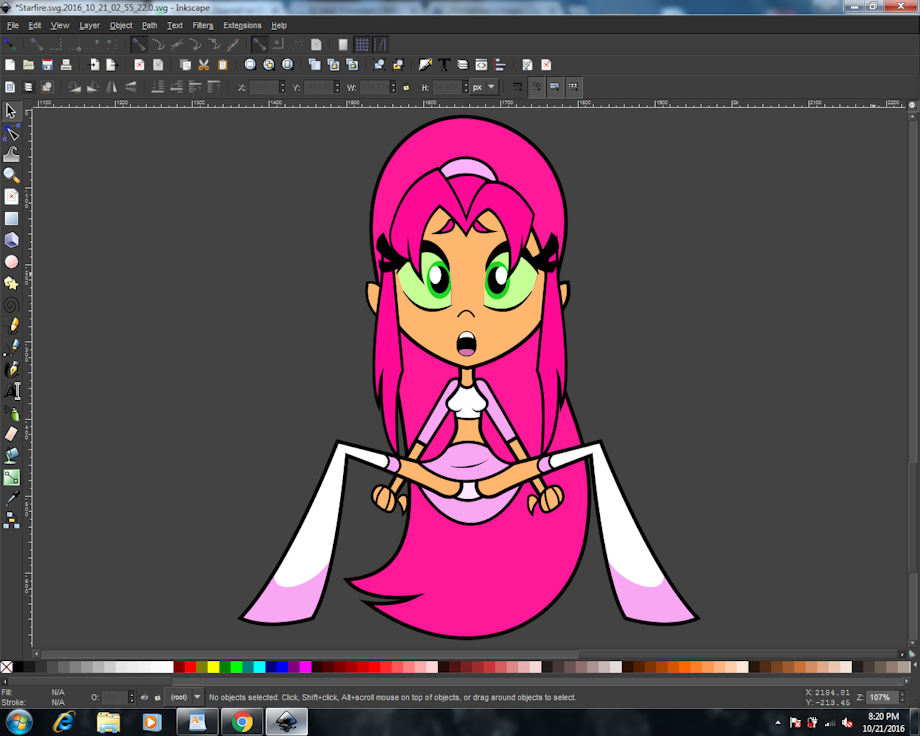
Task: Toggle the width-height lock icon
Action: point(406,87)
